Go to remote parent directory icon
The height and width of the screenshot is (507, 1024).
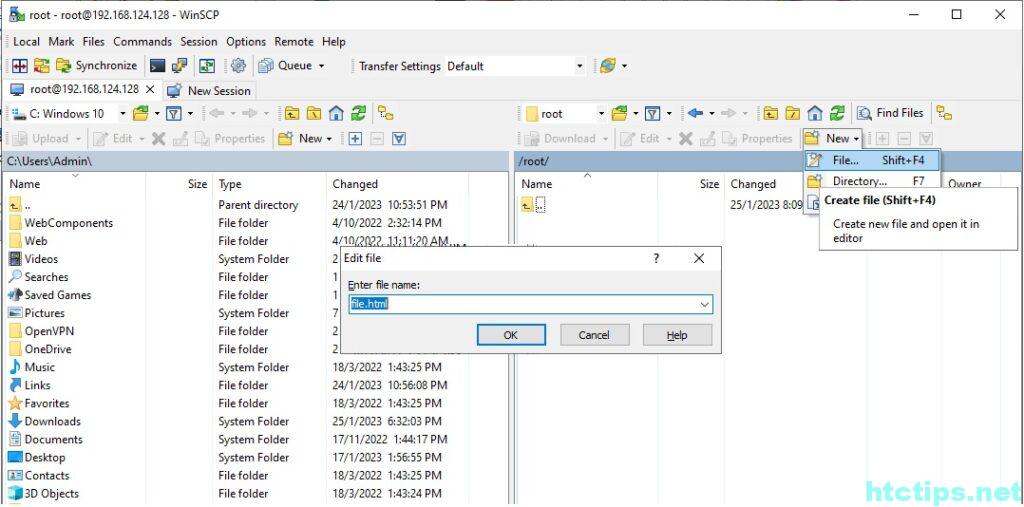(x=771, y=114)
